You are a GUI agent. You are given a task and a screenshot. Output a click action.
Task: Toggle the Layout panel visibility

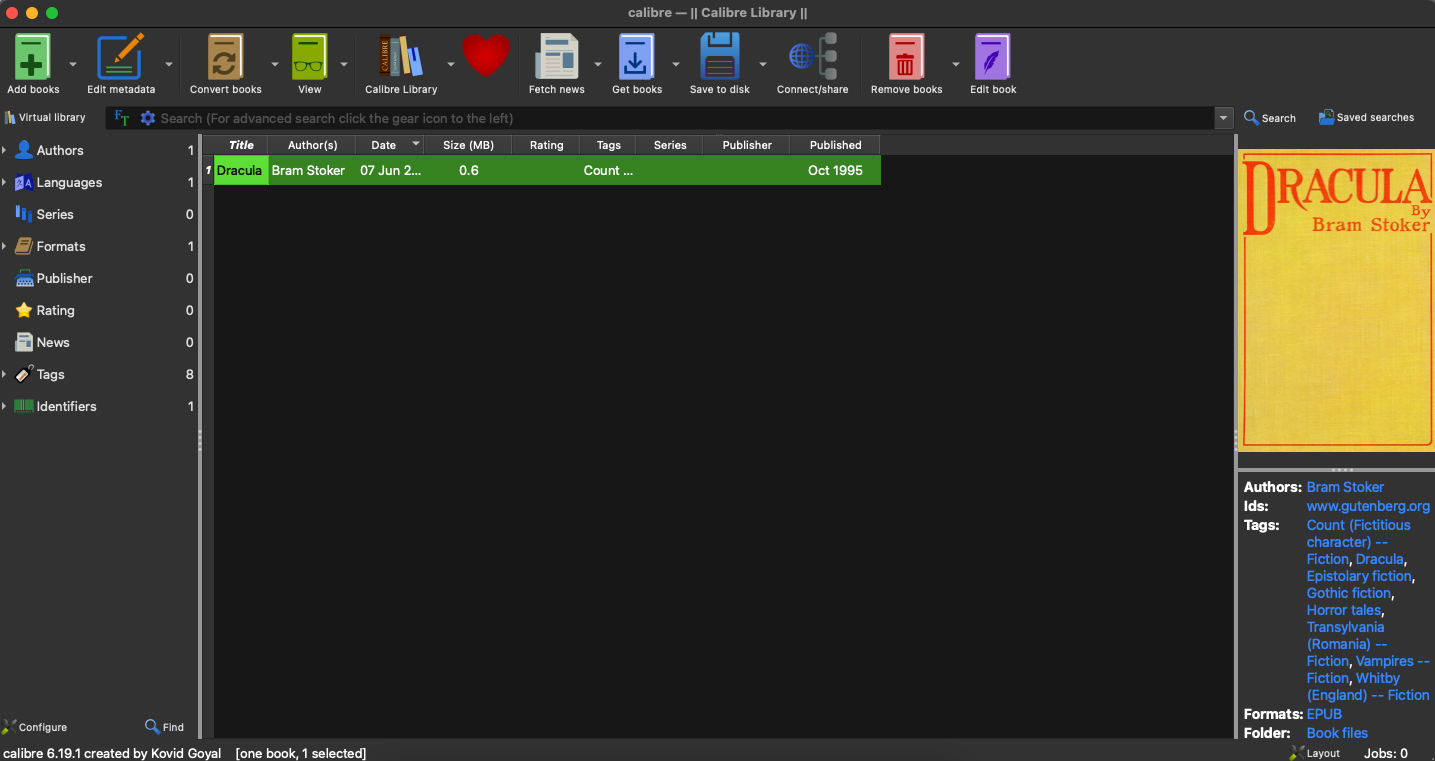coord(1313,752)
